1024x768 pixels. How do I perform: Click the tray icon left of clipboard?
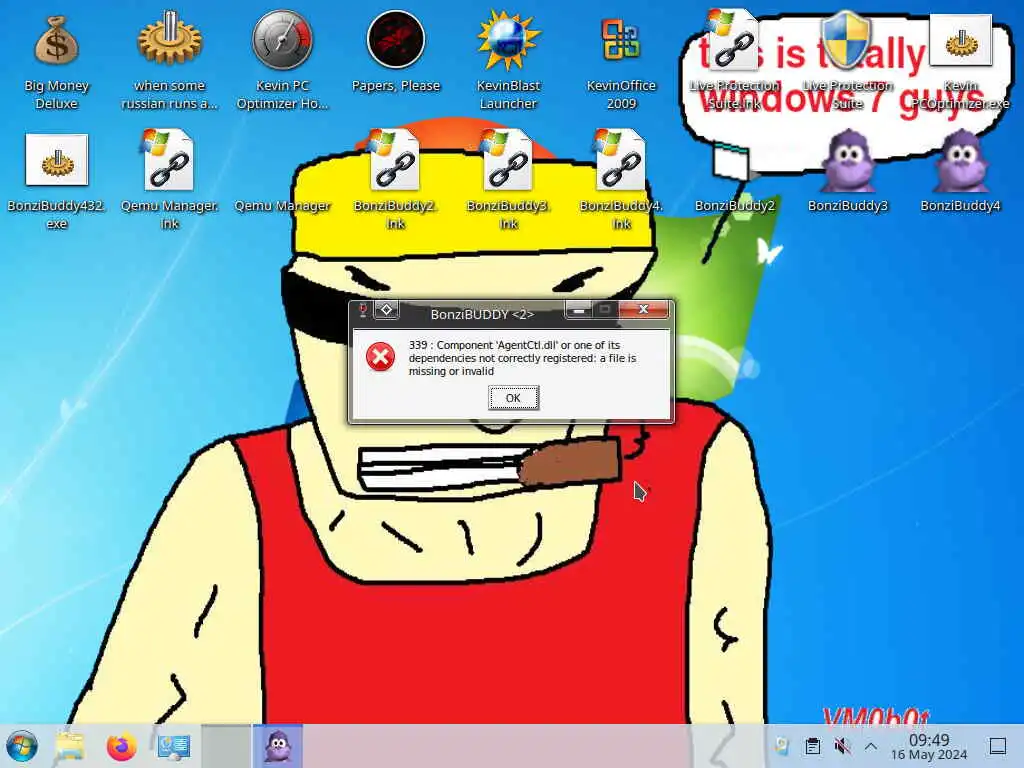782,746
